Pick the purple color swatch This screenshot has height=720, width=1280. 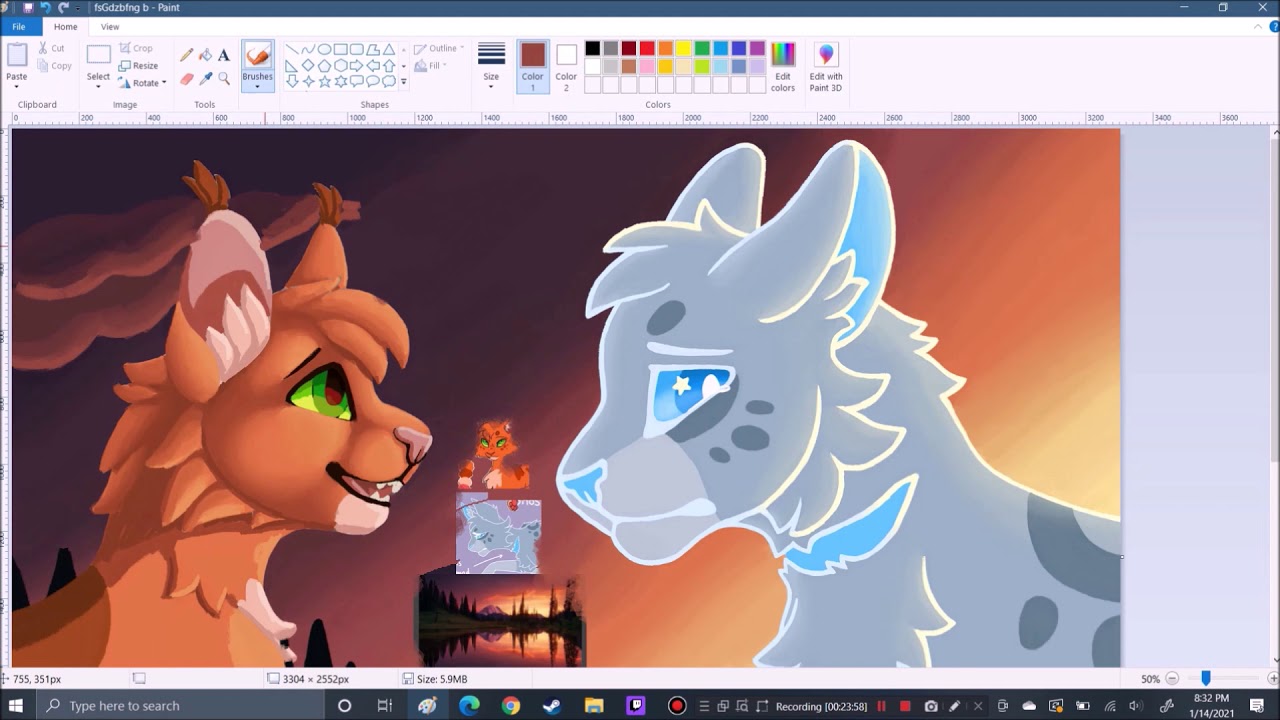pyautogui.click(x=757, y=49)
